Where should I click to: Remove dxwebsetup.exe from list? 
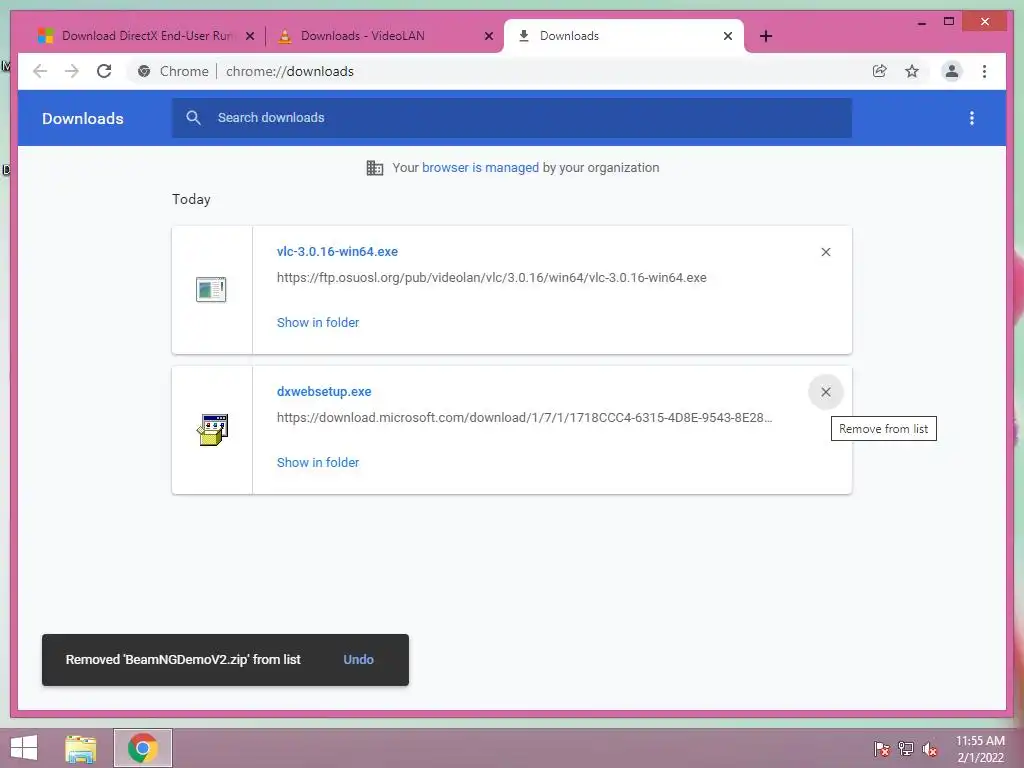pyautogui.click(x=825, y=392)
